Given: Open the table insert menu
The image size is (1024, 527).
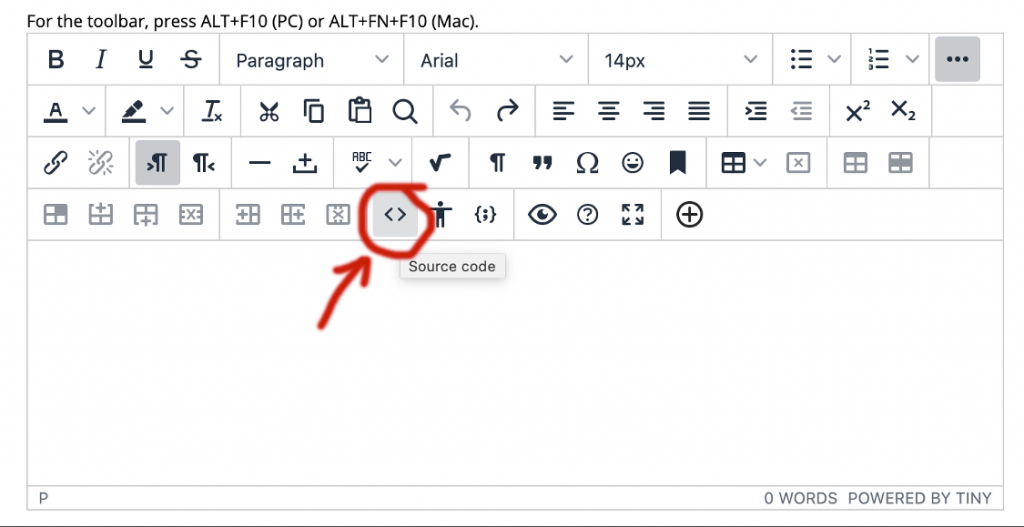Looking at the screenshot, I should pyautogui.click(x=744, y=163).
